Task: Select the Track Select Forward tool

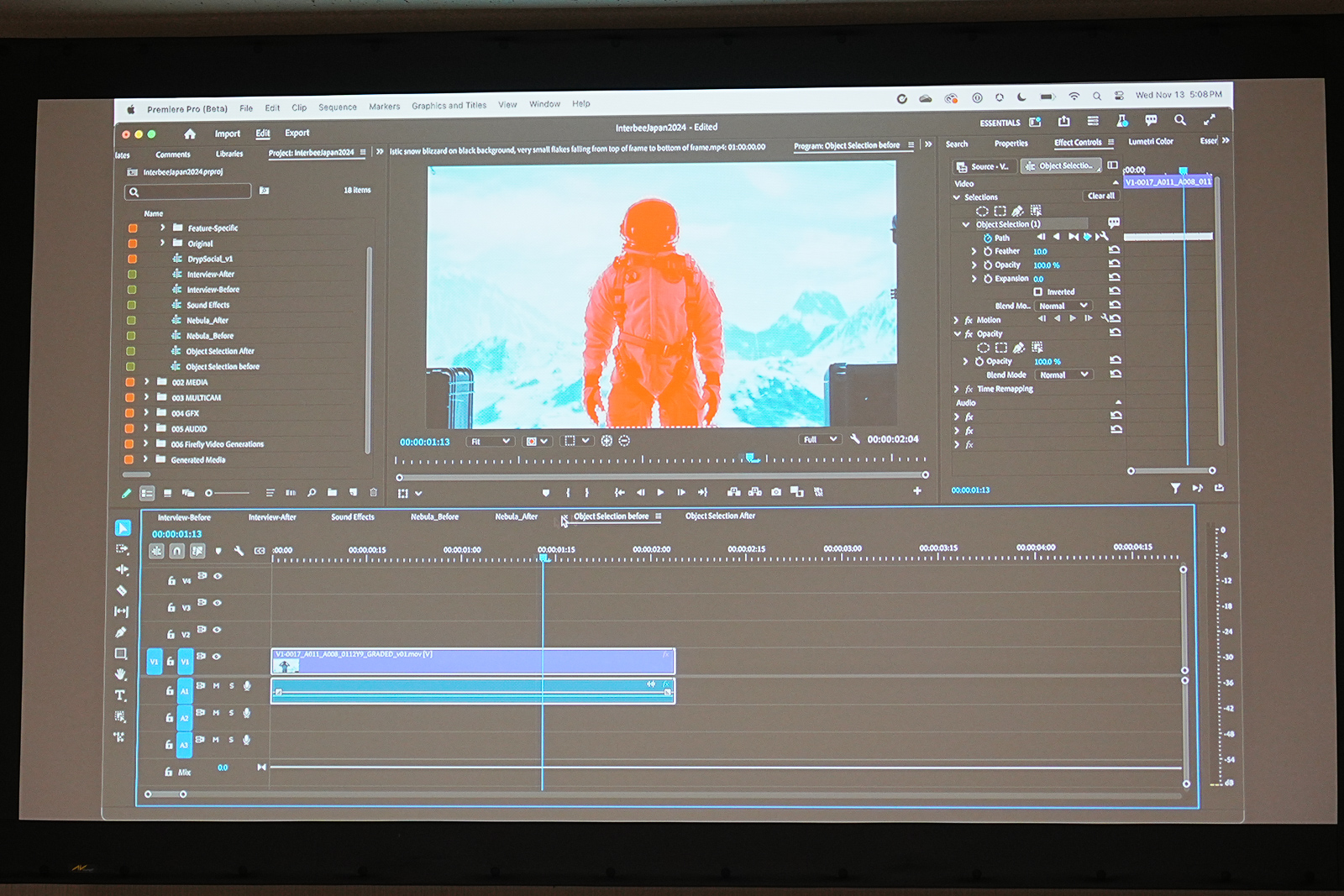Action: click(x=123, y=548)
